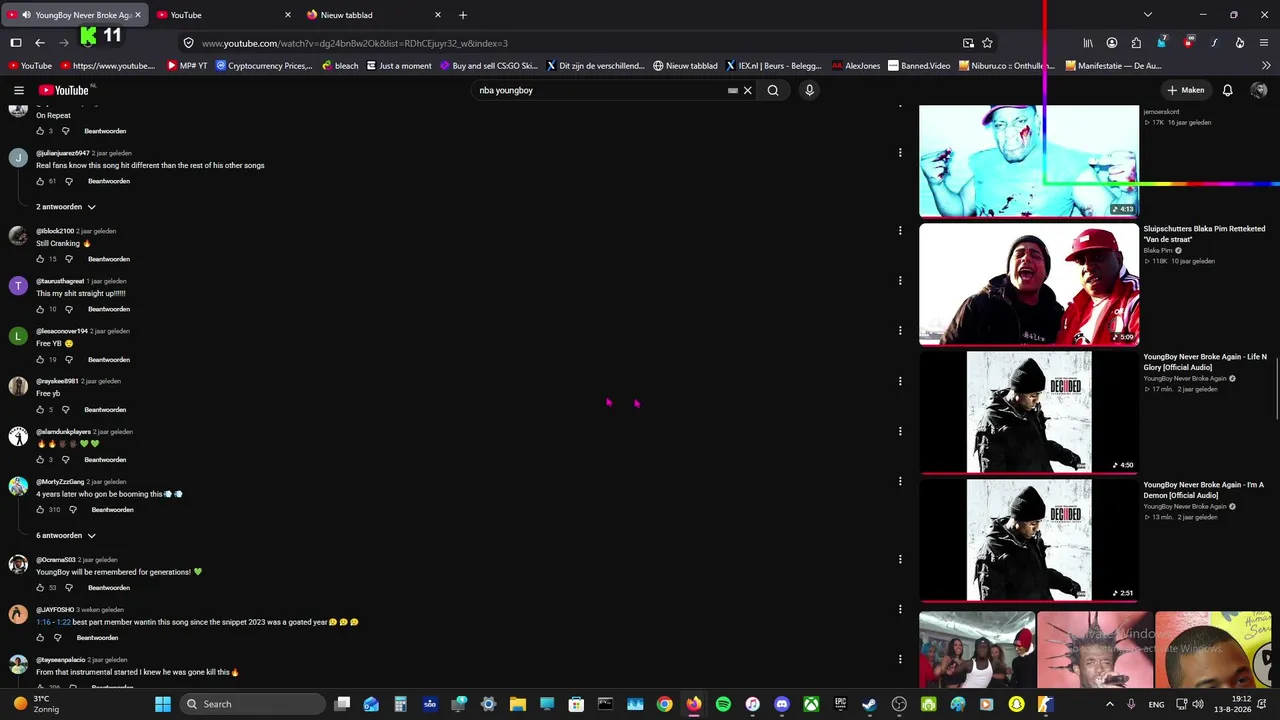Open more actions for @MortyZzzGang comment

tap(900, 481)
